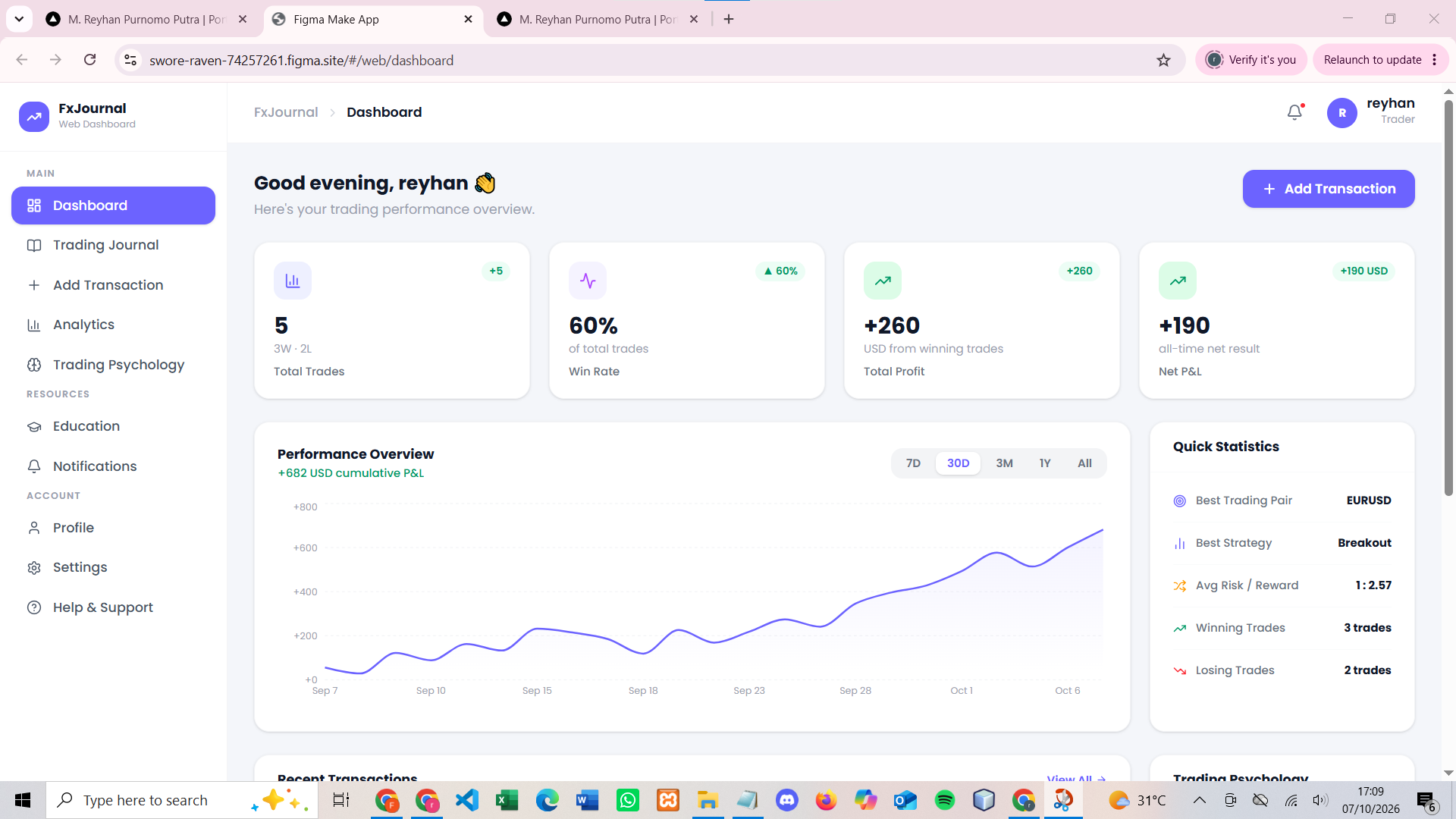This screenshot has width=1456, height=819.
Task: Click the Net P&L trend icon
Action: (x=1178, y=281)
